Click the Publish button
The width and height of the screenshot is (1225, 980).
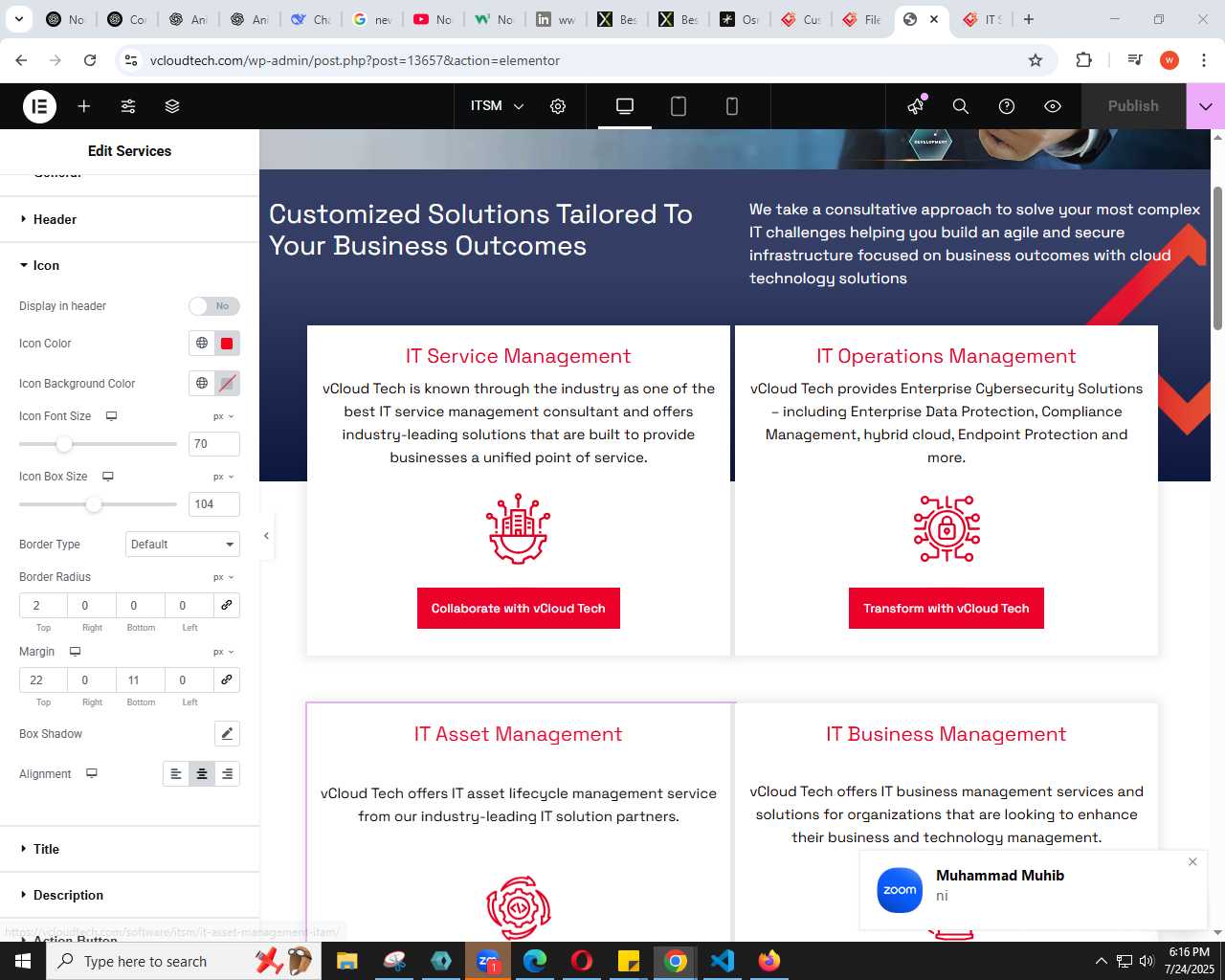point(1133,106)
